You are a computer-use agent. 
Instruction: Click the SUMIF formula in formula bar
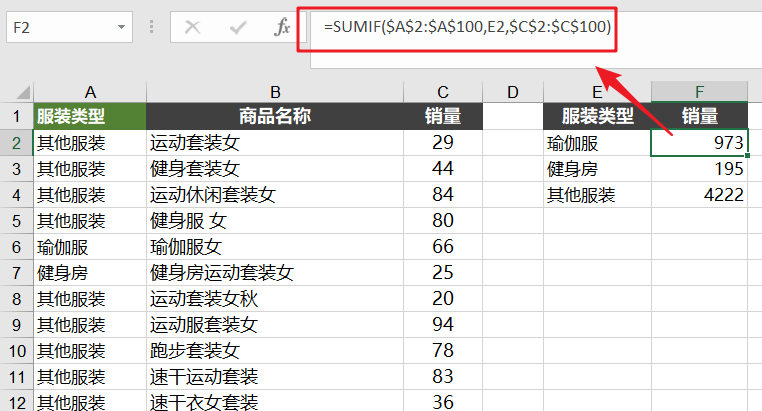coord(468,26)
